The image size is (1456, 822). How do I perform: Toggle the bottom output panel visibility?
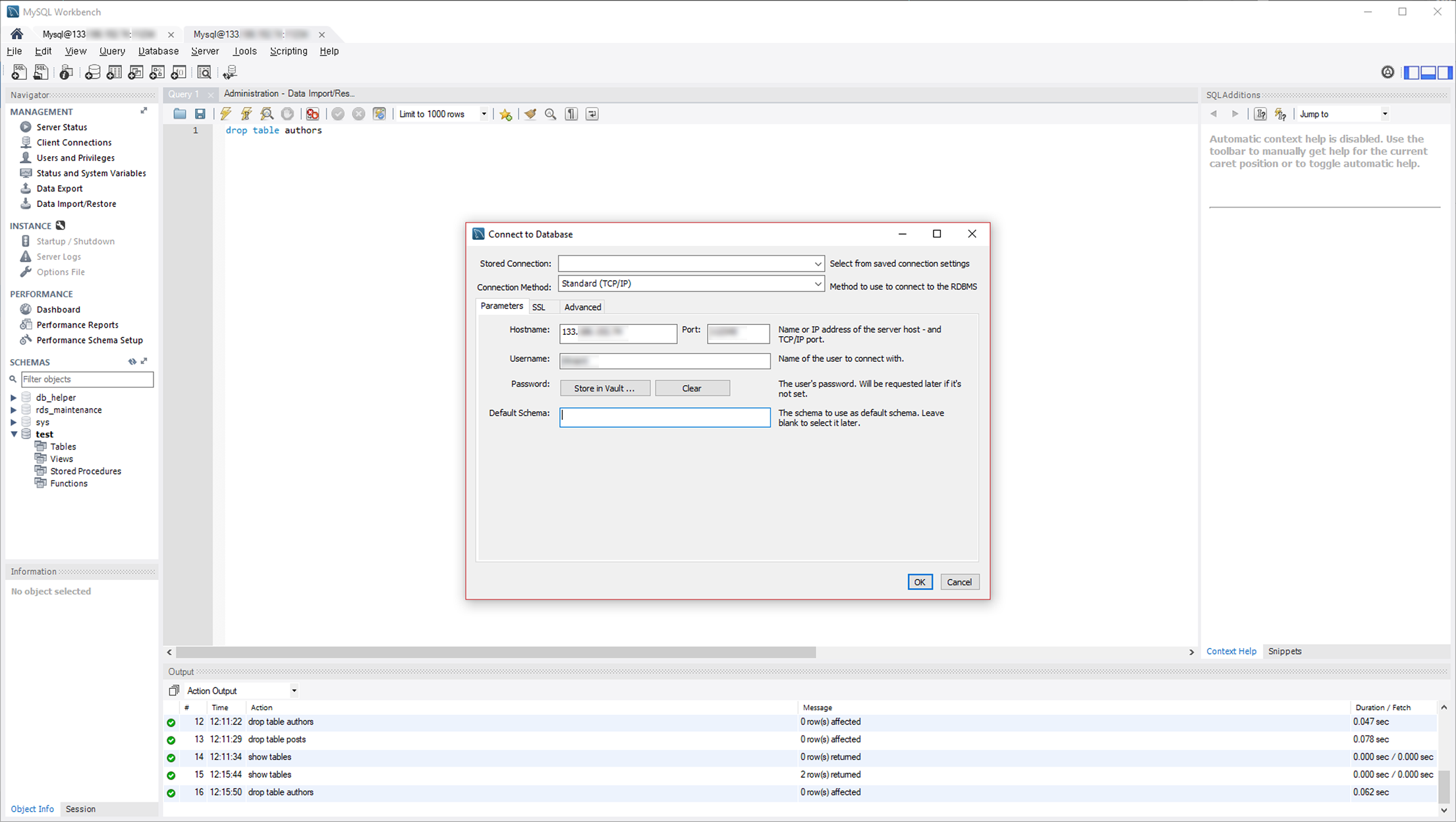[x=1428, y=73]
